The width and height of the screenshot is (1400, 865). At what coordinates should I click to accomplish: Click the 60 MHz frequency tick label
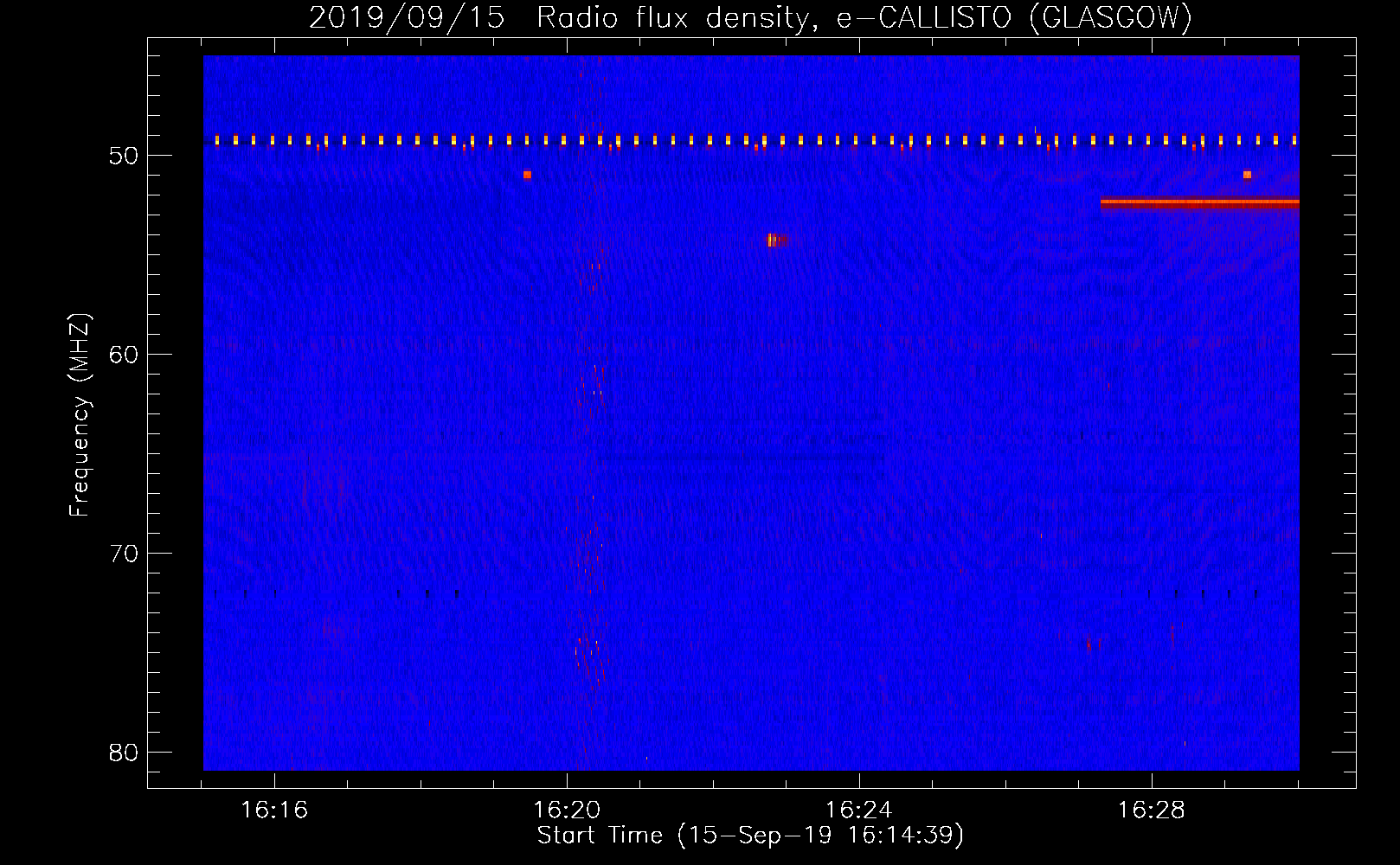pos(124,355)
